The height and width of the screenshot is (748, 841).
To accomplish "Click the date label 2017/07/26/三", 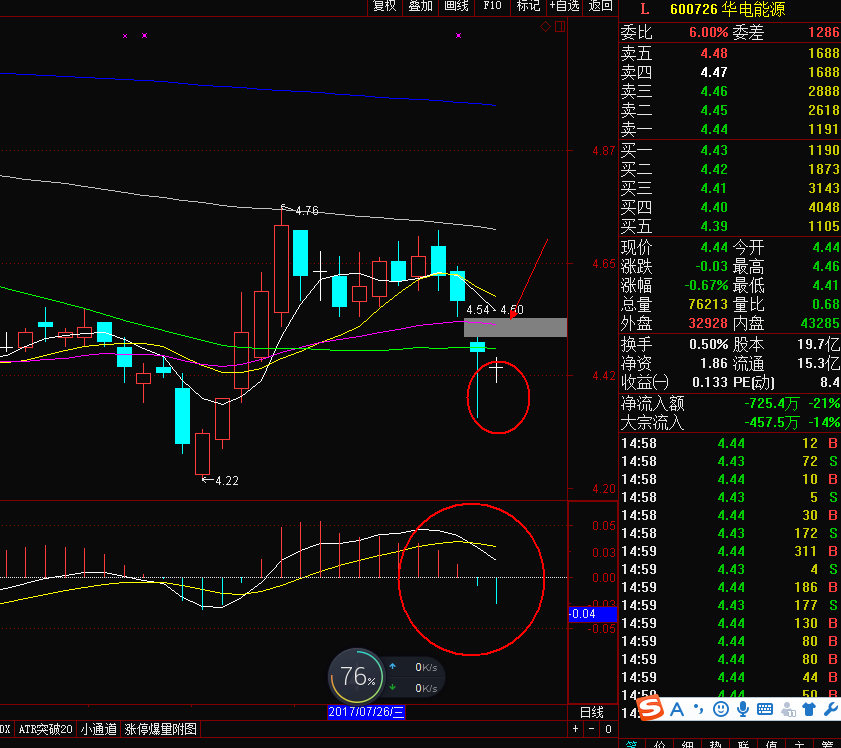I will click(366, 712).
